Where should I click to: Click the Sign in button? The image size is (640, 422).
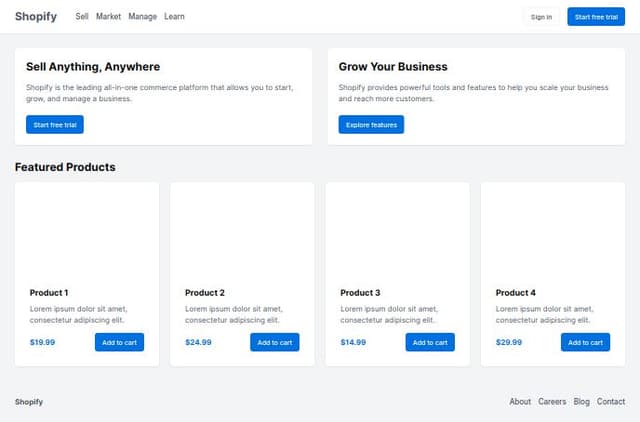coord(541,17)
